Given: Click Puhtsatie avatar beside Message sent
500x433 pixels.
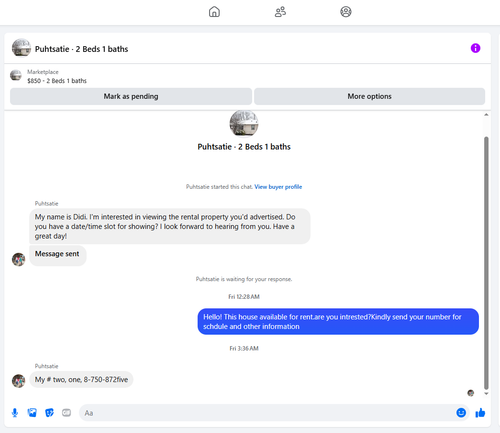Looking at the screenshot, I should [x=18, y=259].
